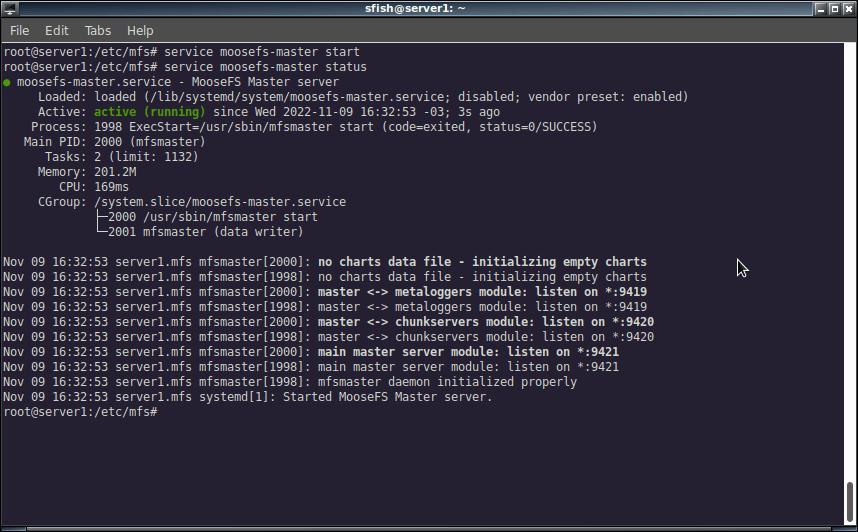This screenshot has width=858, height=532.
Task: Open the Tabs menu
Action: pos(97,31)
